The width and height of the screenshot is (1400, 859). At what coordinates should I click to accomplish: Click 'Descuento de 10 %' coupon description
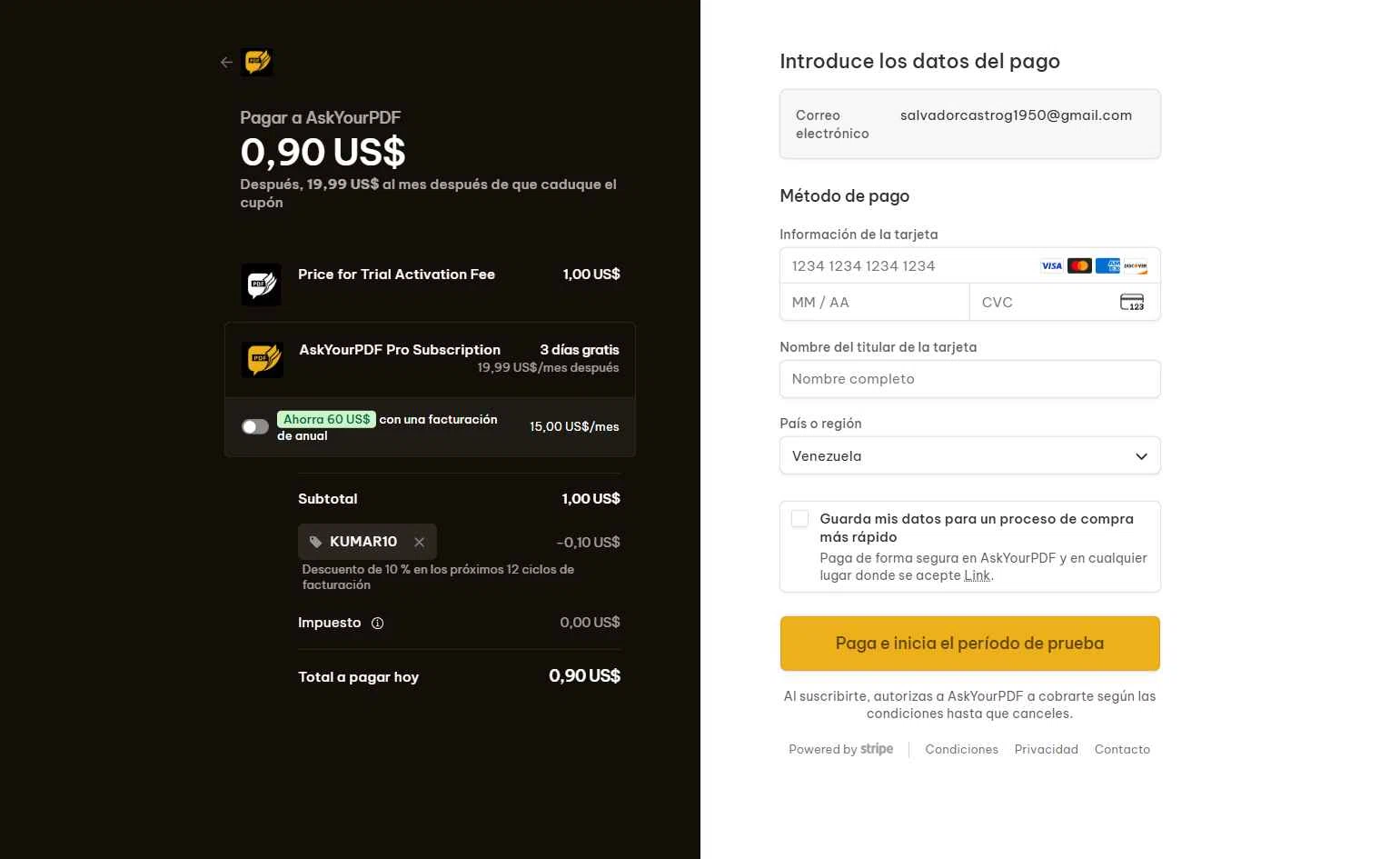pos(438,577)
